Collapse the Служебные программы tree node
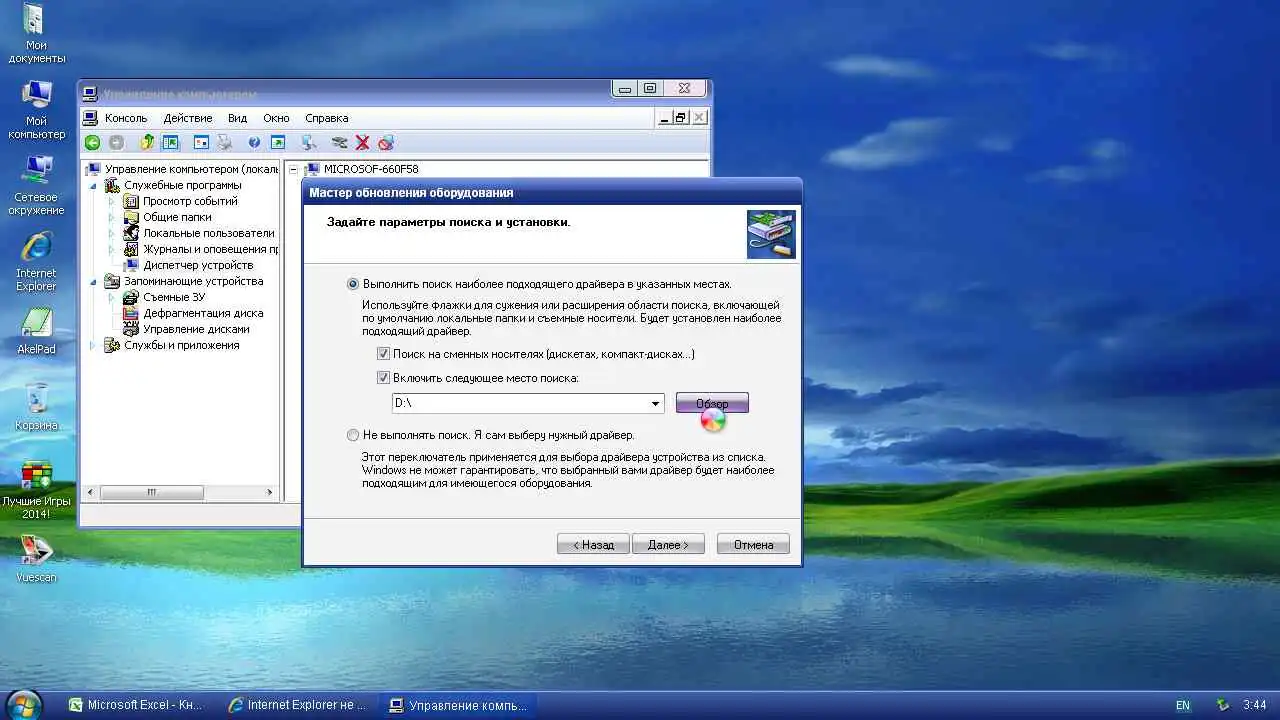 (93, 185)
